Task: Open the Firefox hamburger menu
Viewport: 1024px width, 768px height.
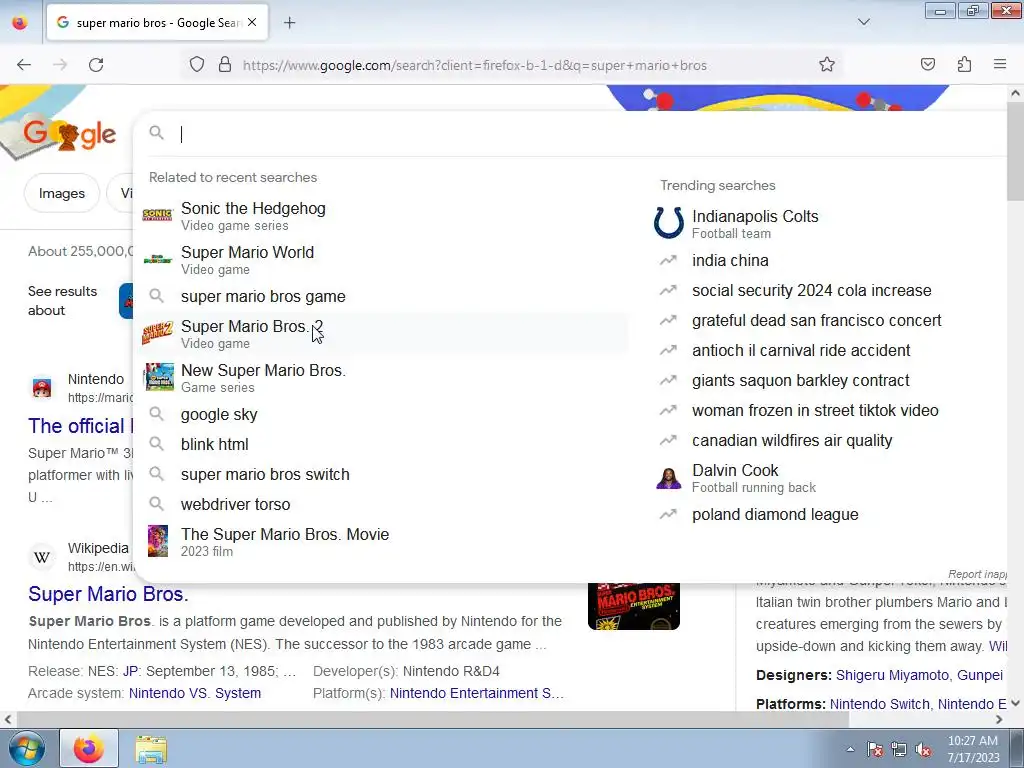Action: (x=1000, y=65)
